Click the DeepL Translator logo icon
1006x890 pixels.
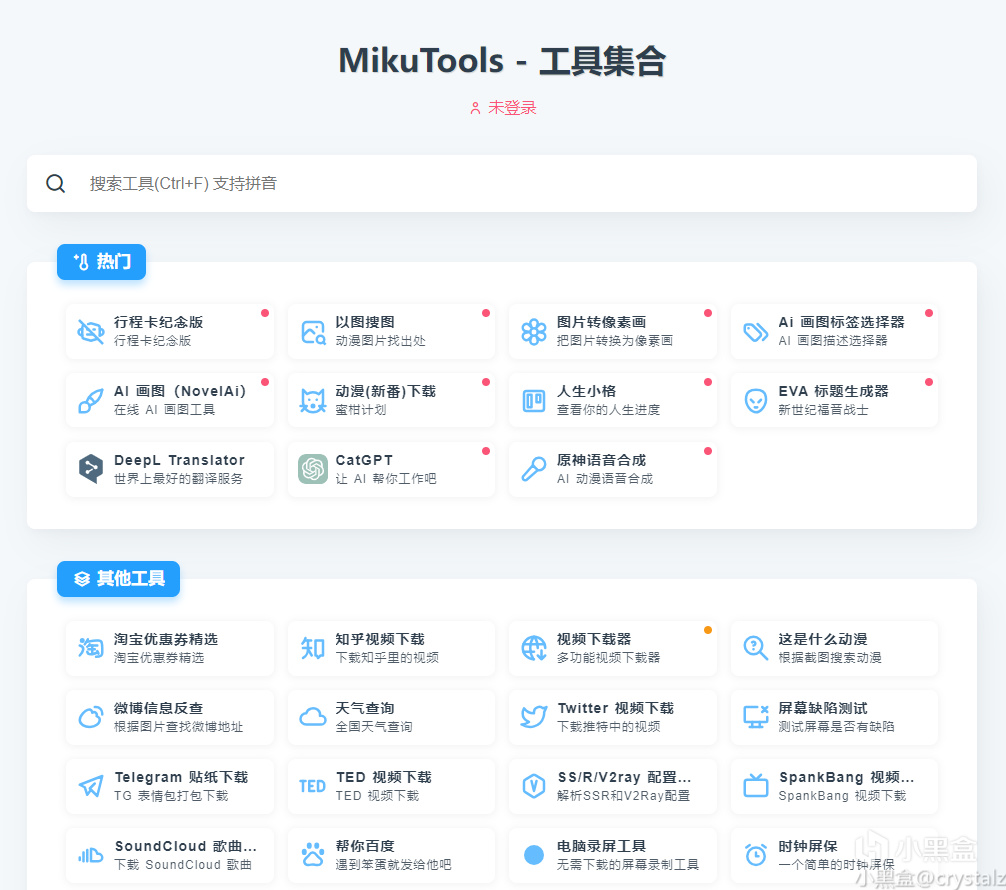point(90,469)
